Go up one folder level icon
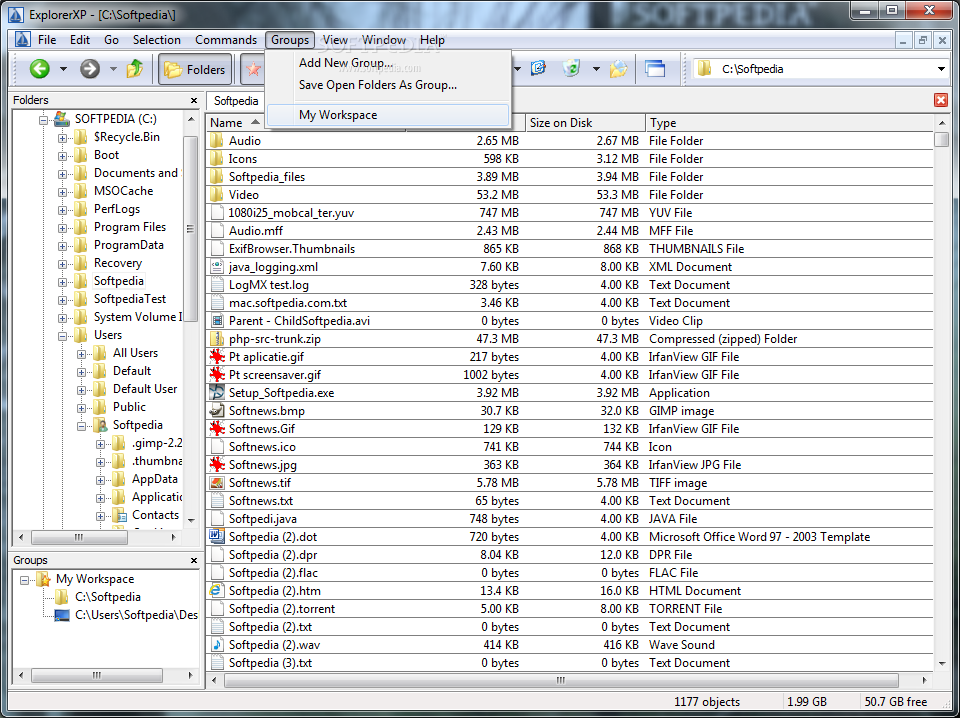Screen dimensions: 960x718 pos(135,69)
